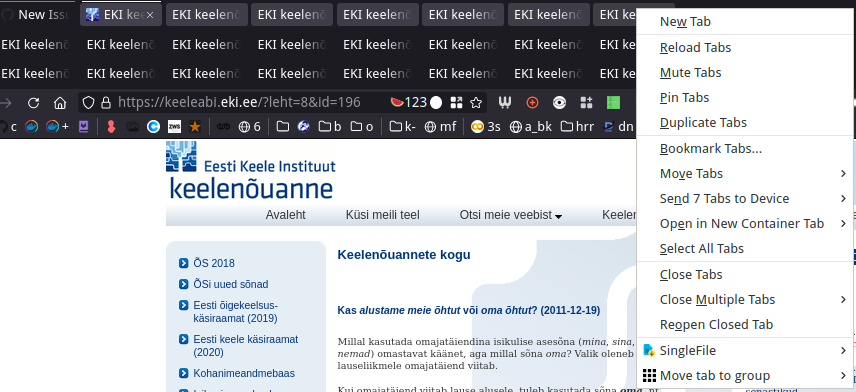856x392 pixels.
Task: Select Reload Tabs in context menu
Action: pyautogui.click(x=746, y=47)
